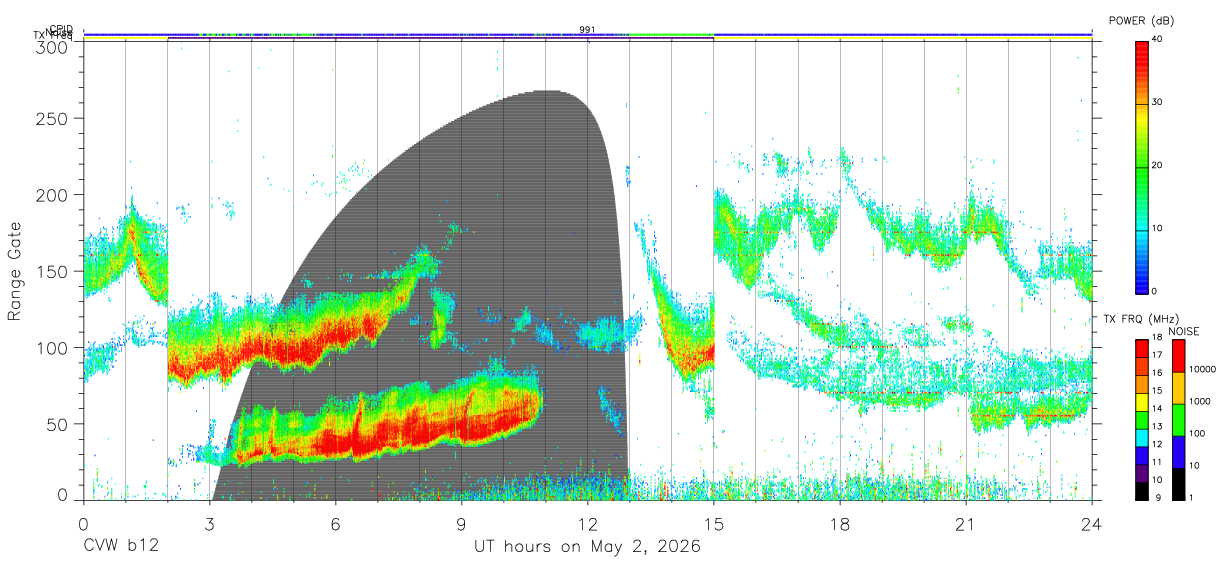Pick the black 9–10 MHz TX frequency swatch

pos(1142,489)
